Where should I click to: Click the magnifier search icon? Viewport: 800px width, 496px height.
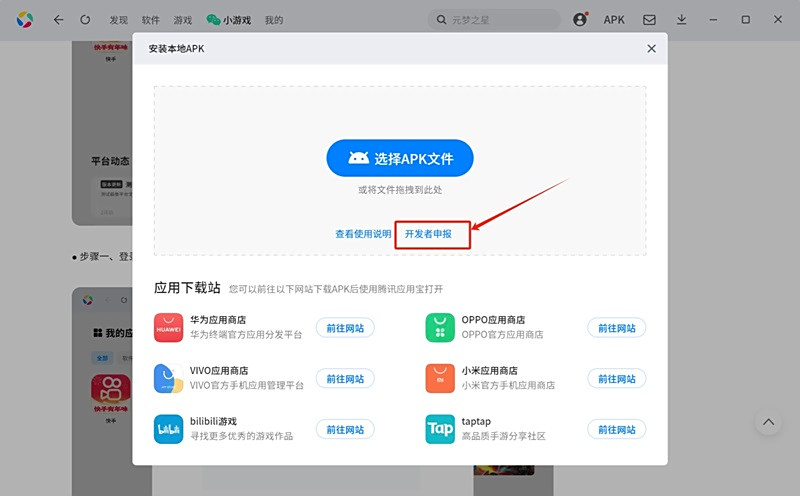441,20
